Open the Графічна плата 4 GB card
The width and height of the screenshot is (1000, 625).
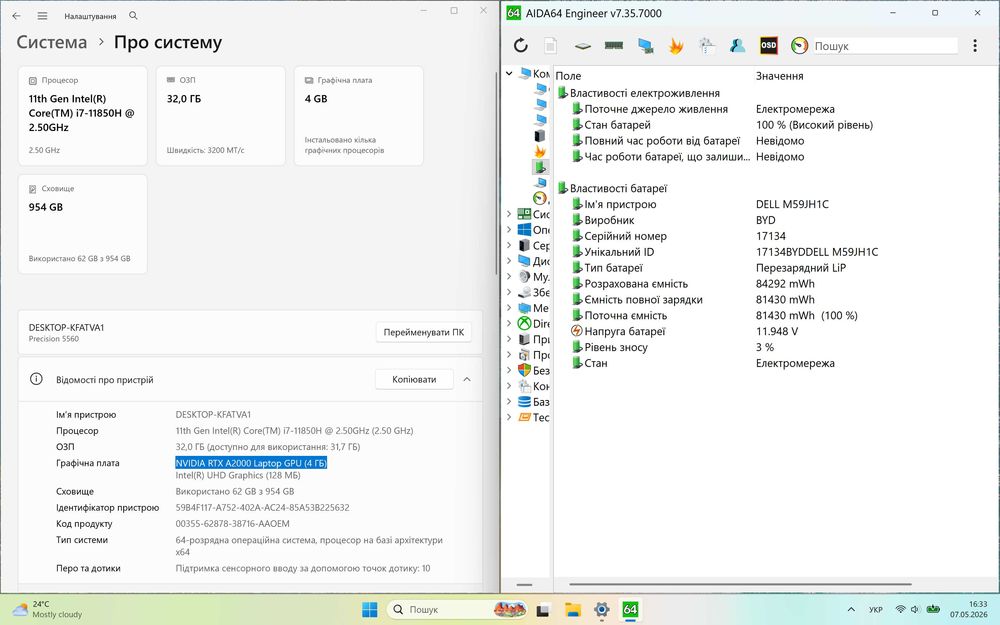pyautogui.click(x=358, y=115)
